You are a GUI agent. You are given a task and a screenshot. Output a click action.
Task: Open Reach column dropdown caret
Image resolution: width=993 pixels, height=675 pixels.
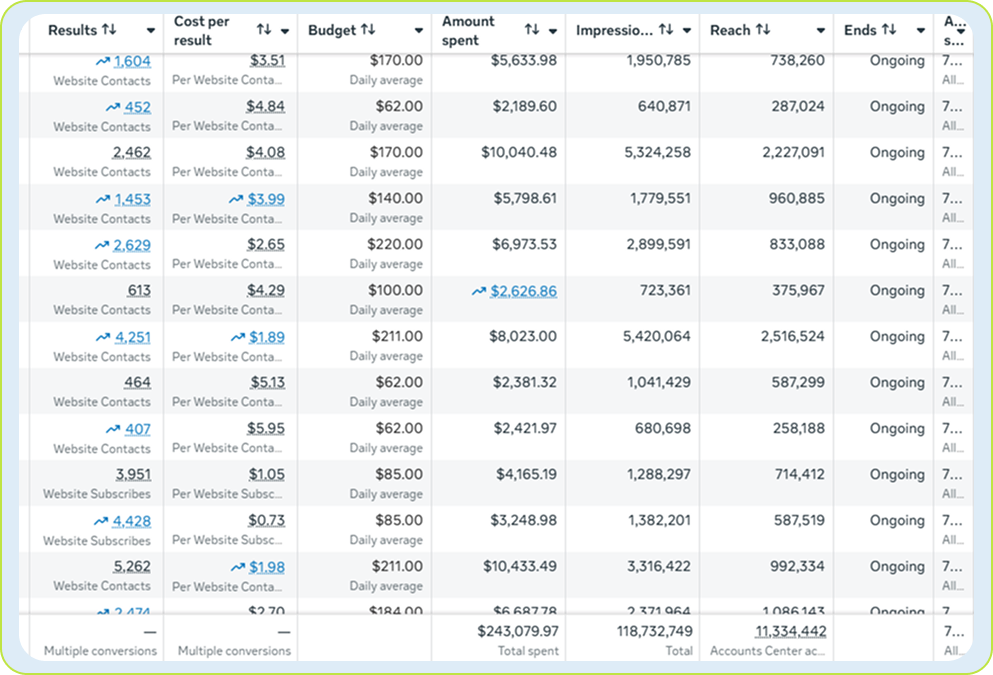[x=821, y=31]
